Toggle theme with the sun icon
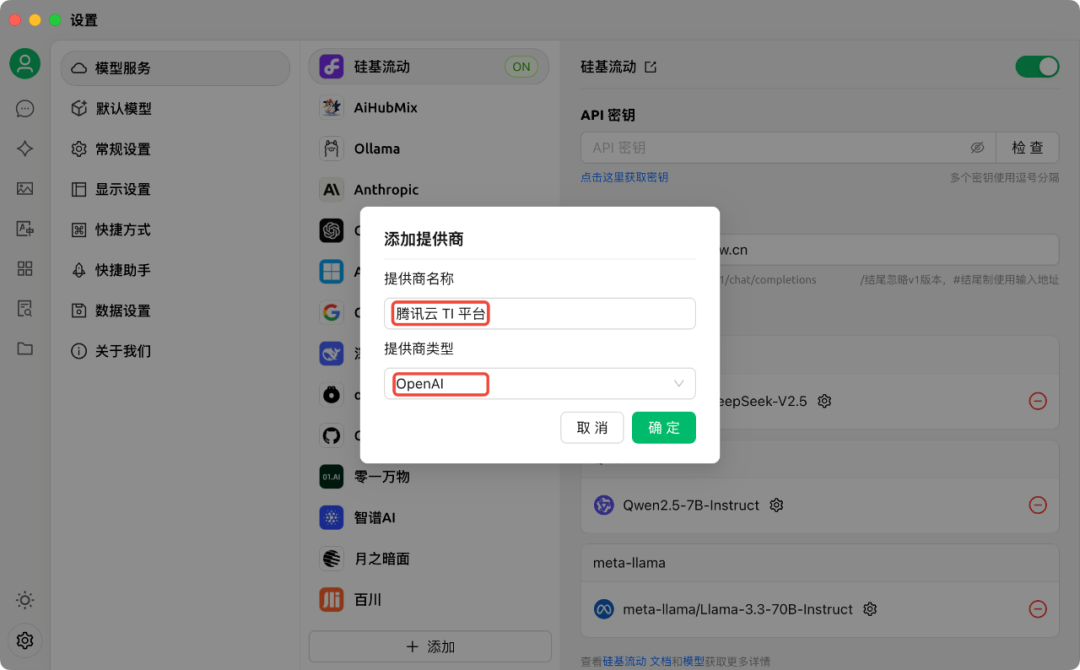This screenshot has height=670, width=1080. pos(24,600)
